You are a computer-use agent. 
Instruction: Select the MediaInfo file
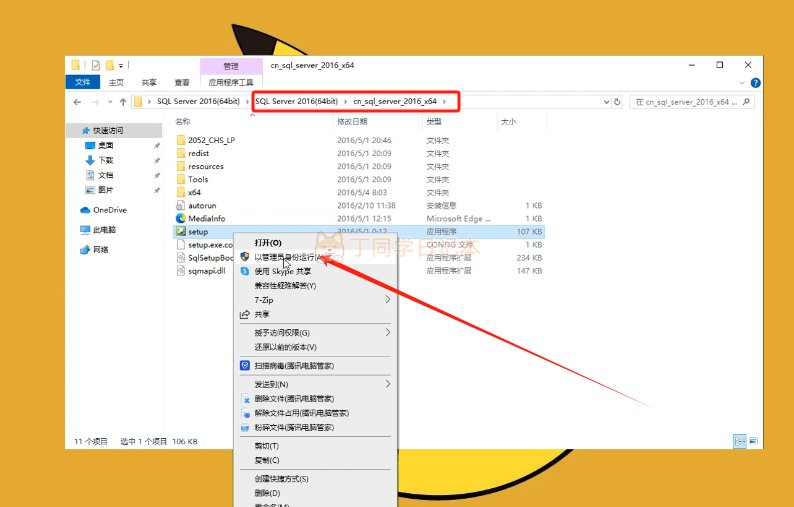[x=207, y=218]
